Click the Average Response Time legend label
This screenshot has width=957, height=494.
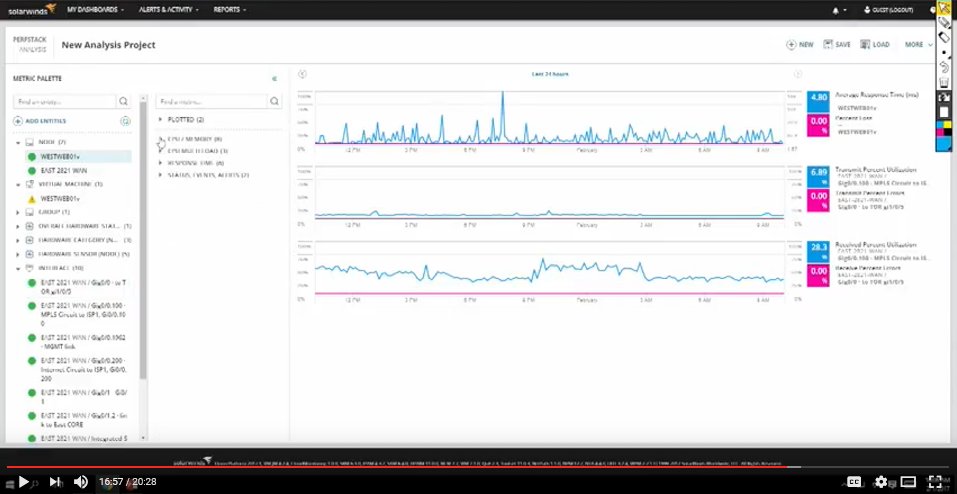coord(876,95)
